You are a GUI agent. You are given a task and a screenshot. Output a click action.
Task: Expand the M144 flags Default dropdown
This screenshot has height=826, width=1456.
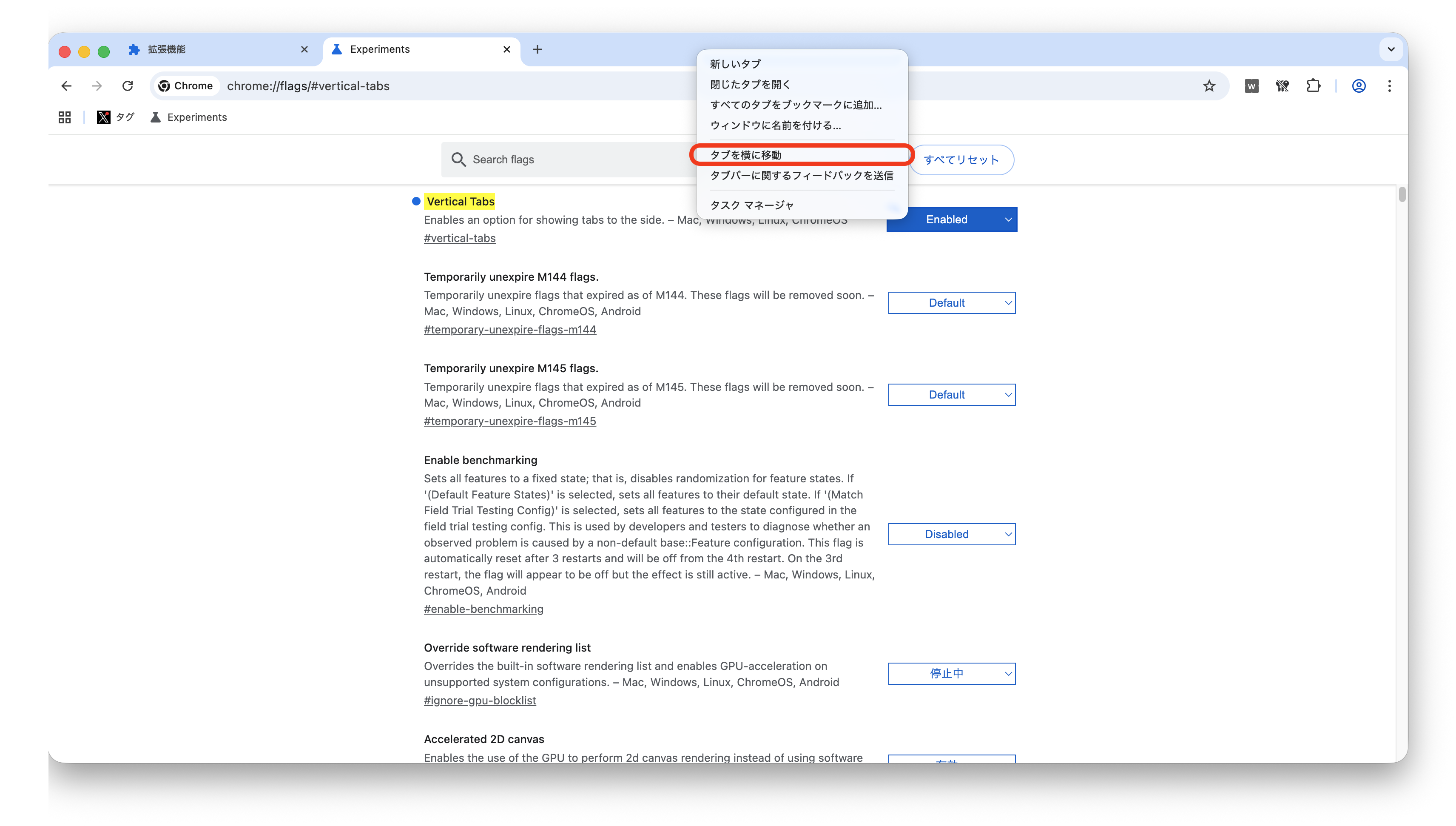tap(951, 303)
